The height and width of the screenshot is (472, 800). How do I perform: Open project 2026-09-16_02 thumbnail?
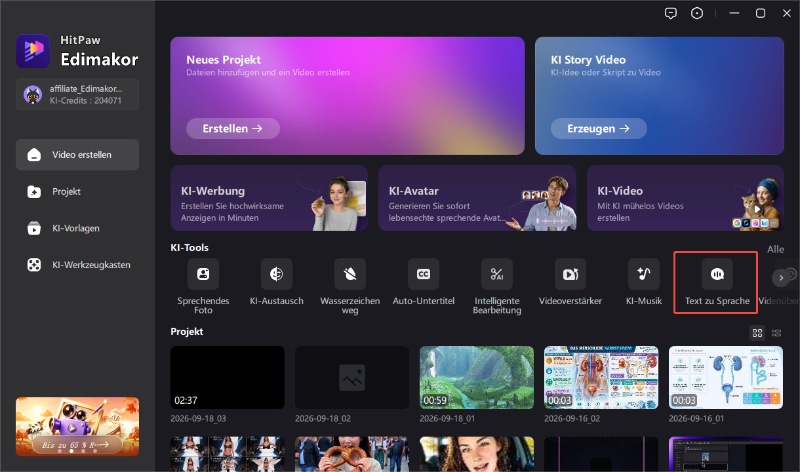[x=601, y=377]
